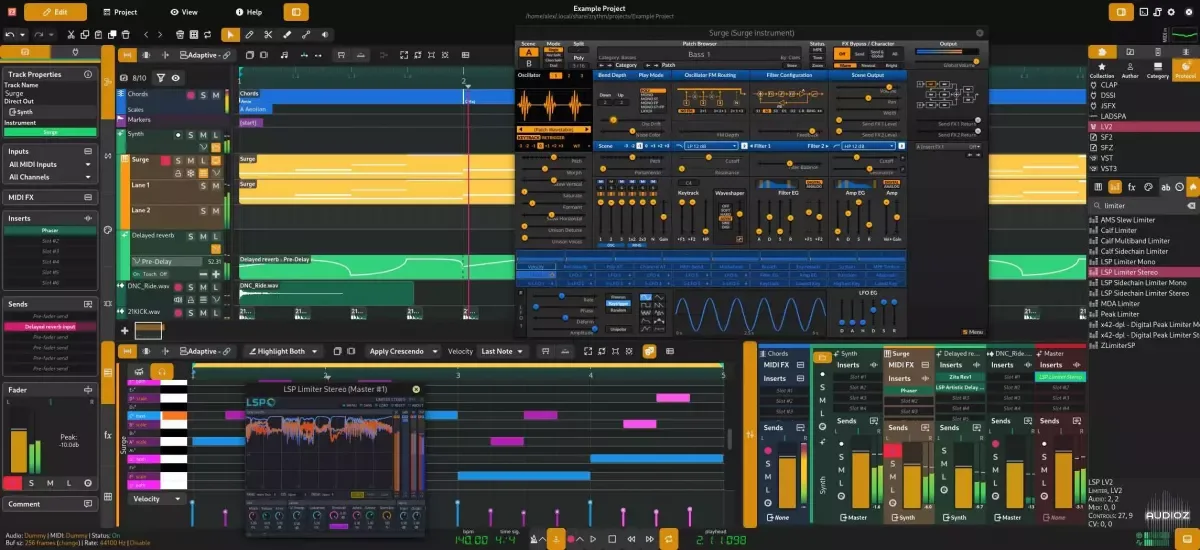The width and height of the screenshot is (1200, 550).
Task: Open the Velocity lane dropdown
Action: click(x=157, y=498)
